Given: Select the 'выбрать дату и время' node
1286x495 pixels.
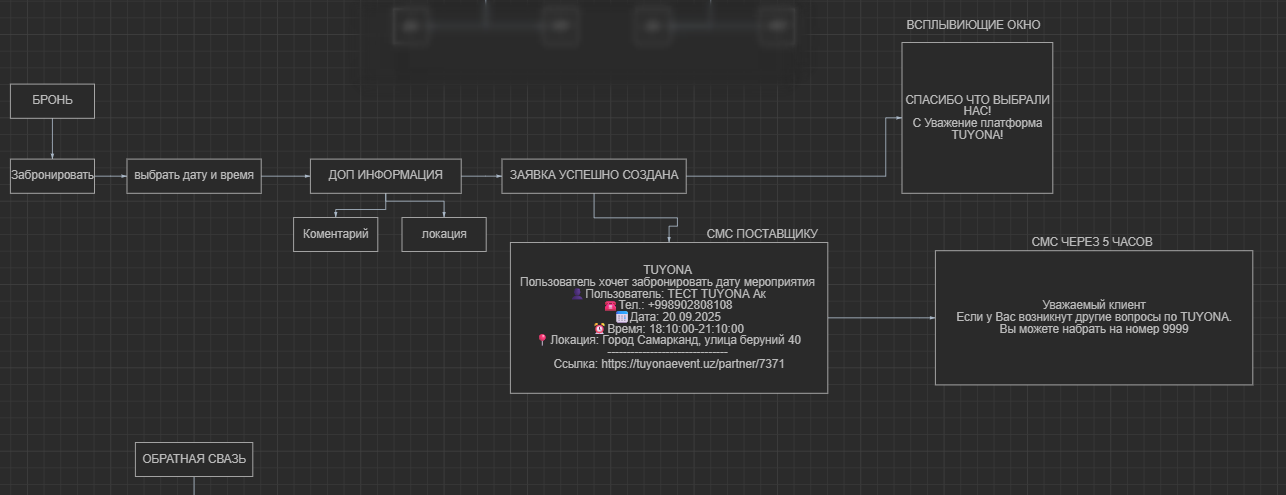Looking at the screenshot, I should click(x=194, y=176).
